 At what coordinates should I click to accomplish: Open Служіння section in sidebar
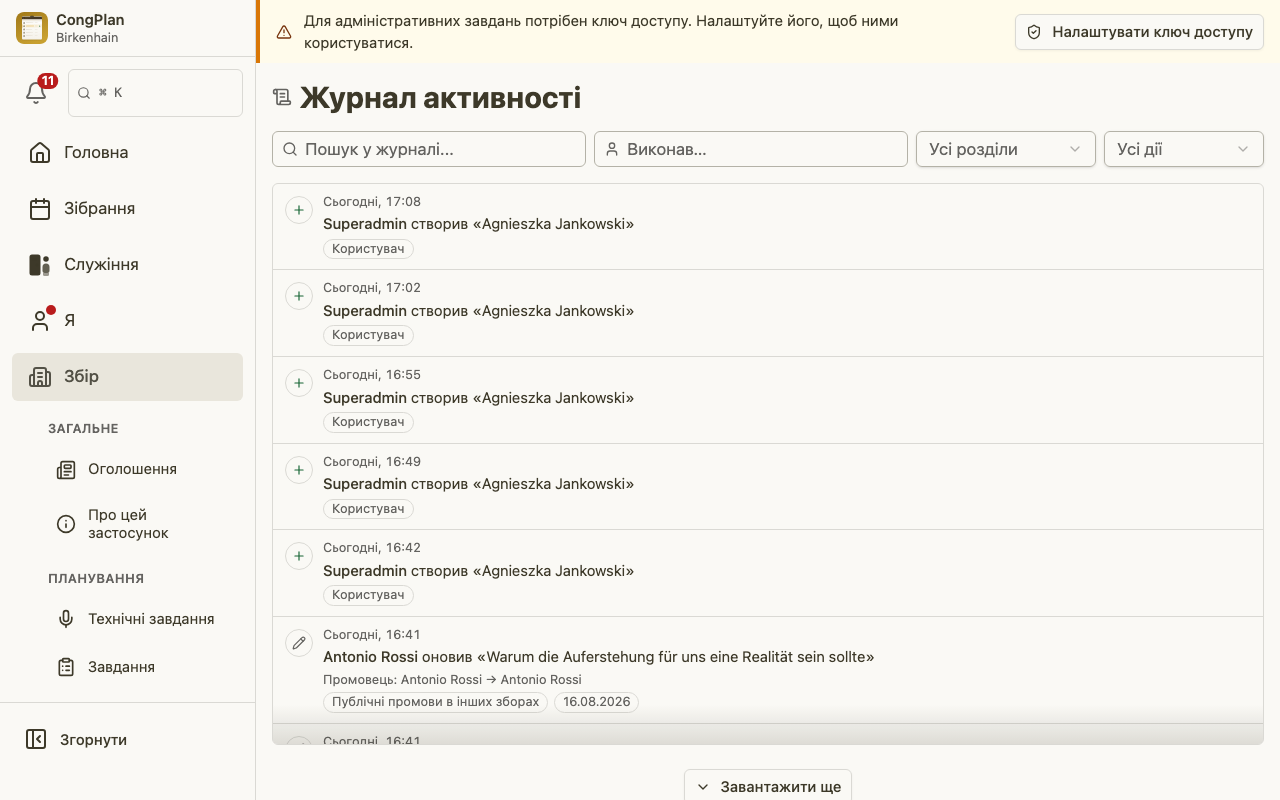point(127,265)
